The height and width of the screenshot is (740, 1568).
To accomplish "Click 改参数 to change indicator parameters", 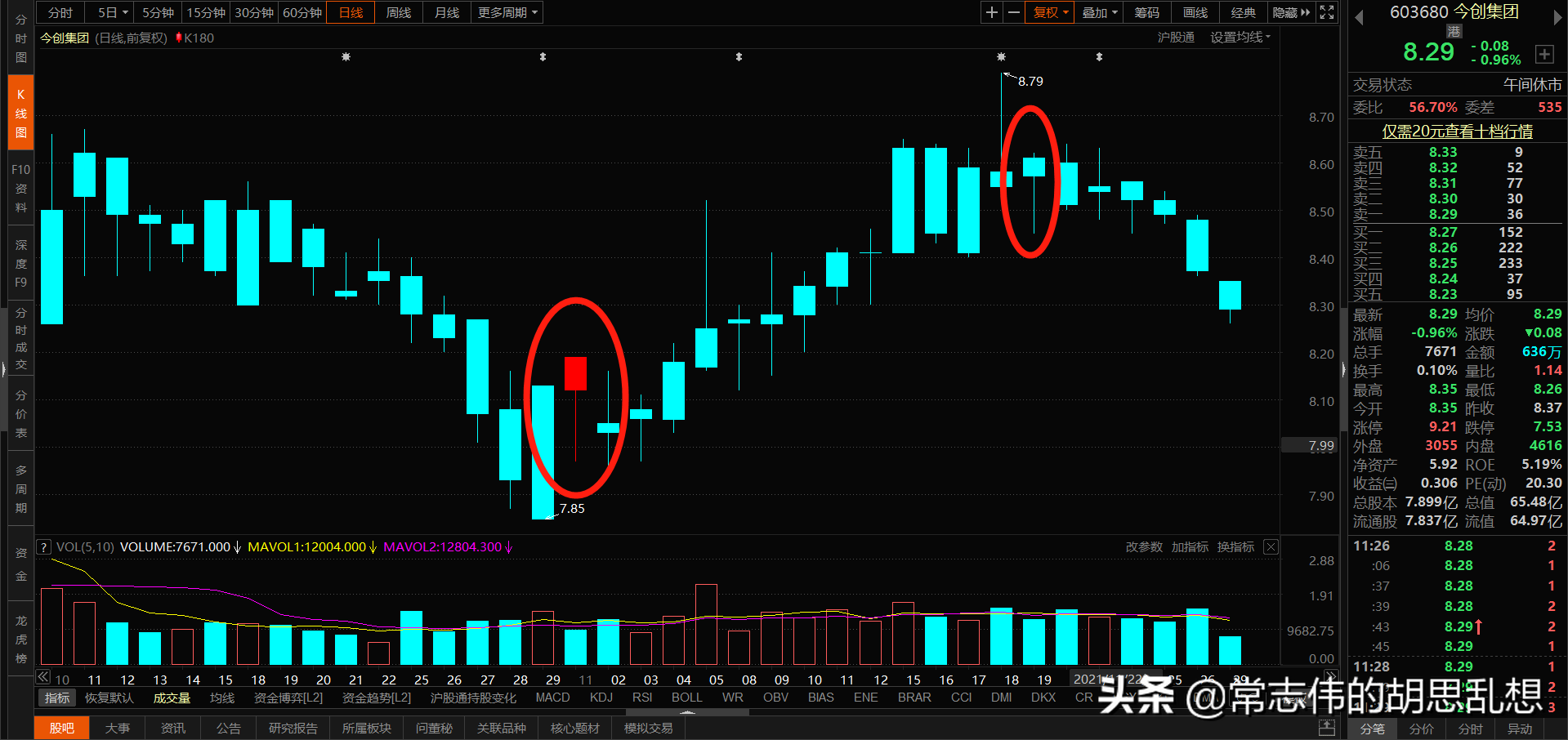I will tap(1143, 546).
